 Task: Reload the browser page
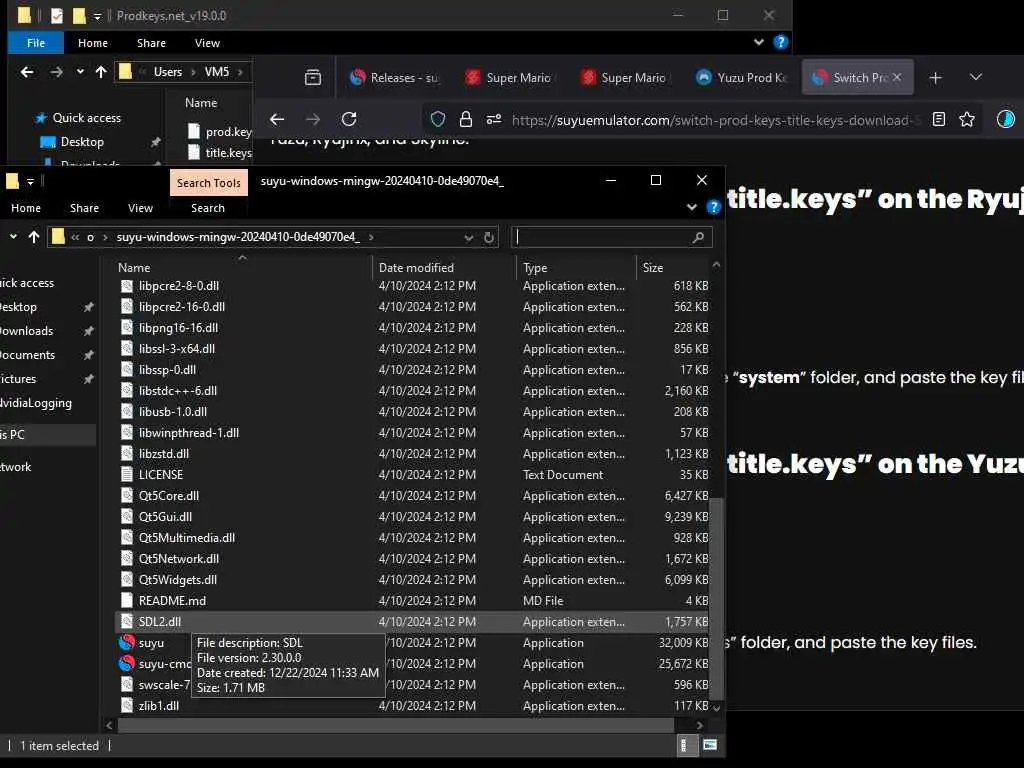click(349, 120)
